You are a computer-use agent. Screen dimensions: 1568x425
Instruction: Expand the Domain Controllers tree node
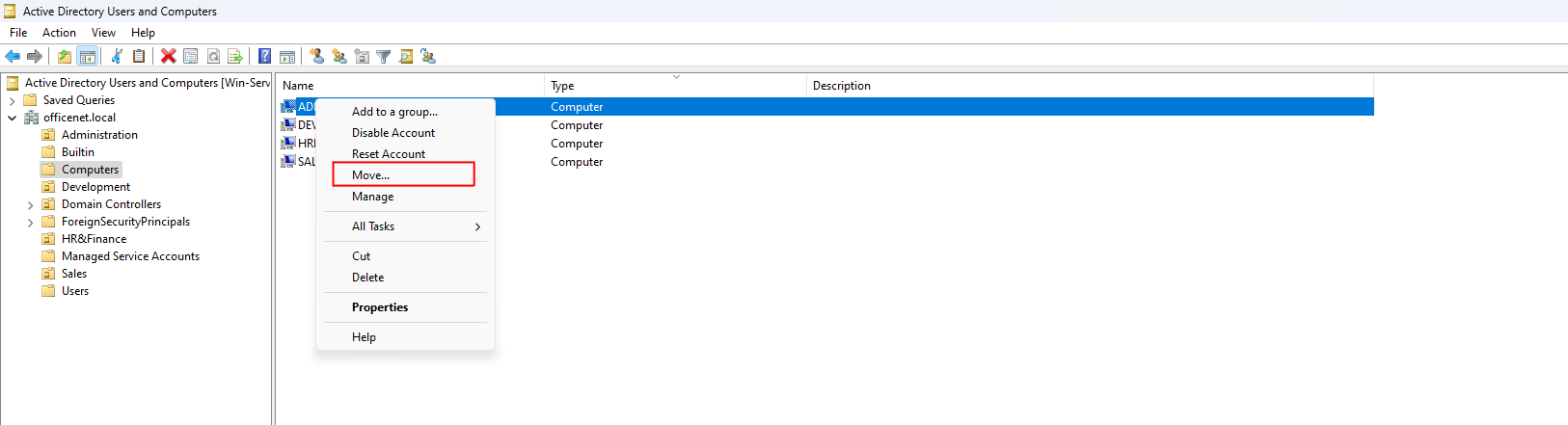tap(30, 204)
